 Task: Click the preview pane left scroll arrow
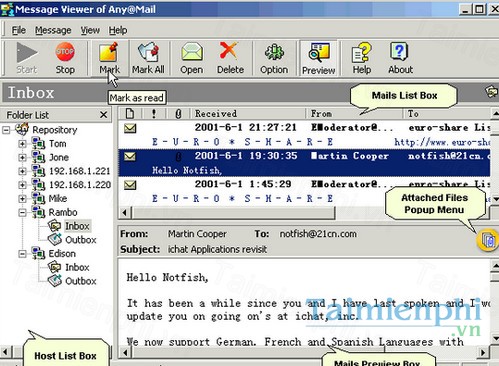tap(125, 352)
